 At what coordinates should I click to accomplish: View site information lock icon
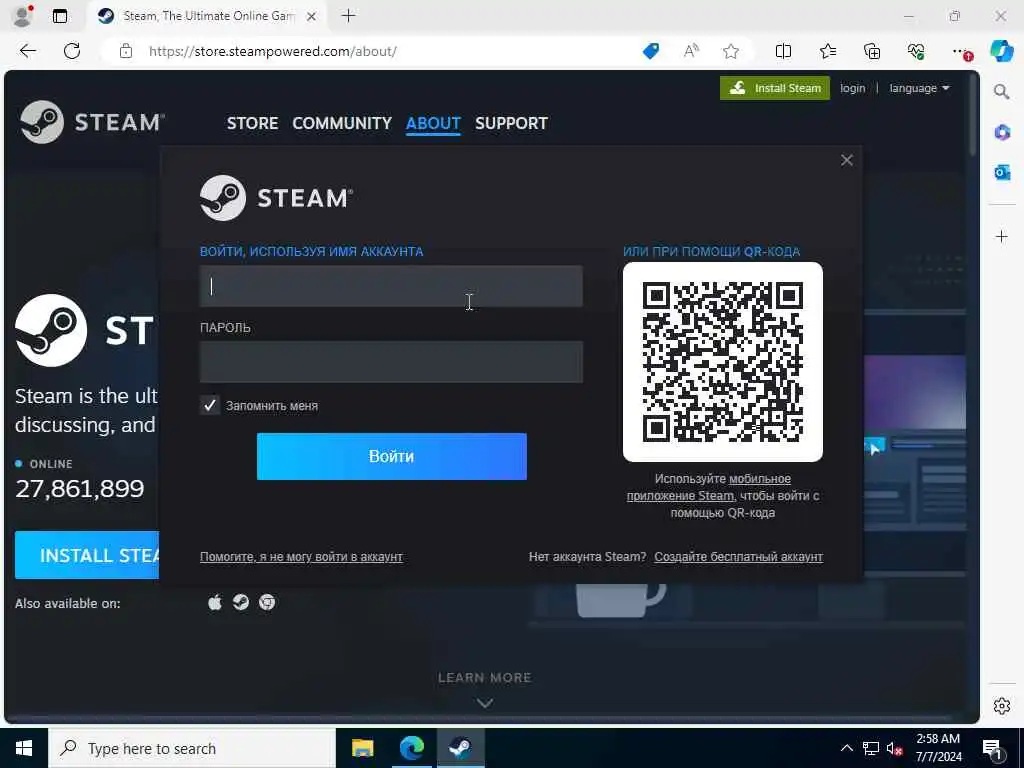click(126, 51)
